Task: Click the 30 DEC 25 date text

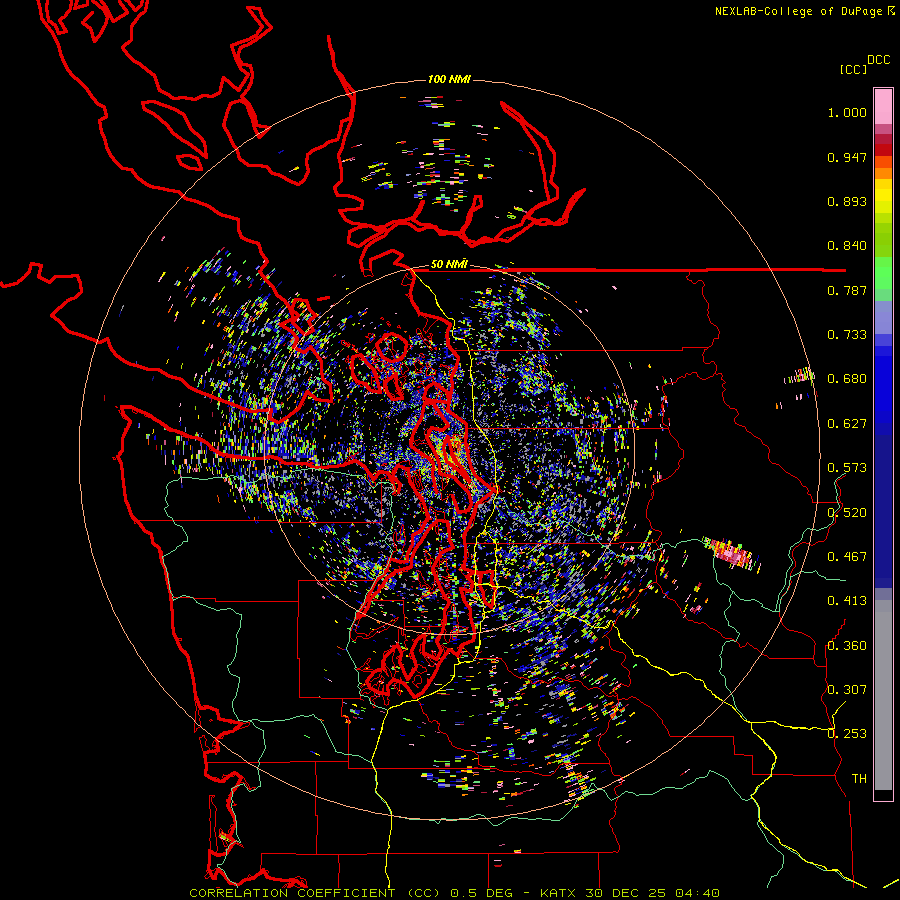Action: click(x=627, y=893)
